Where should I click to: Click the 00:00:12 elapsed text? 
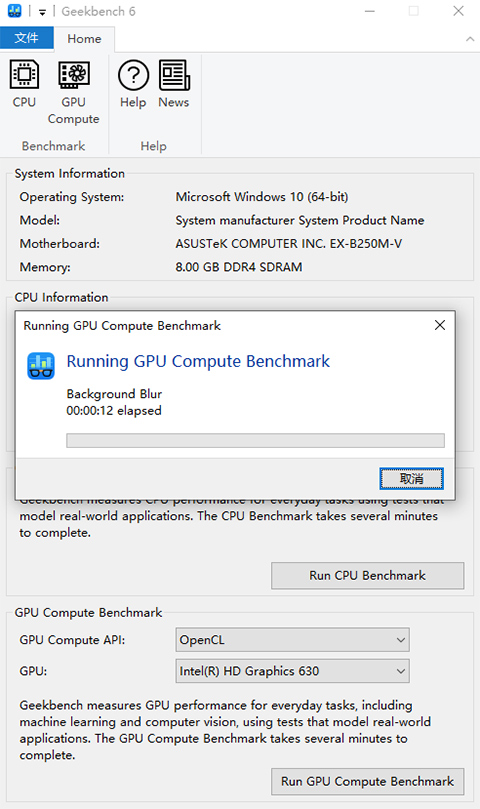tap(114, 411)
